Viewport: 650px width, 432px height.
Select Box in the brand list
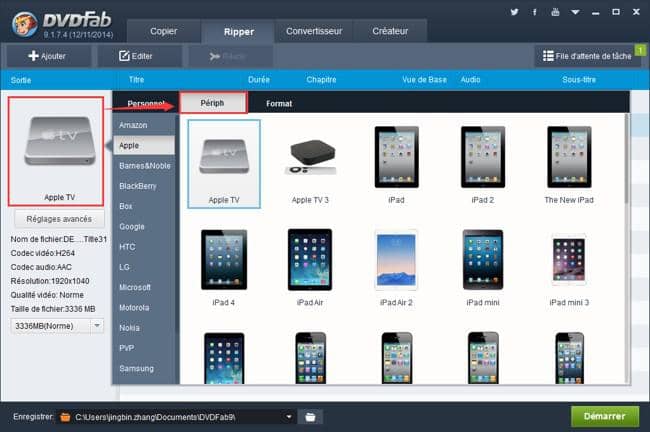click(144, 206)
